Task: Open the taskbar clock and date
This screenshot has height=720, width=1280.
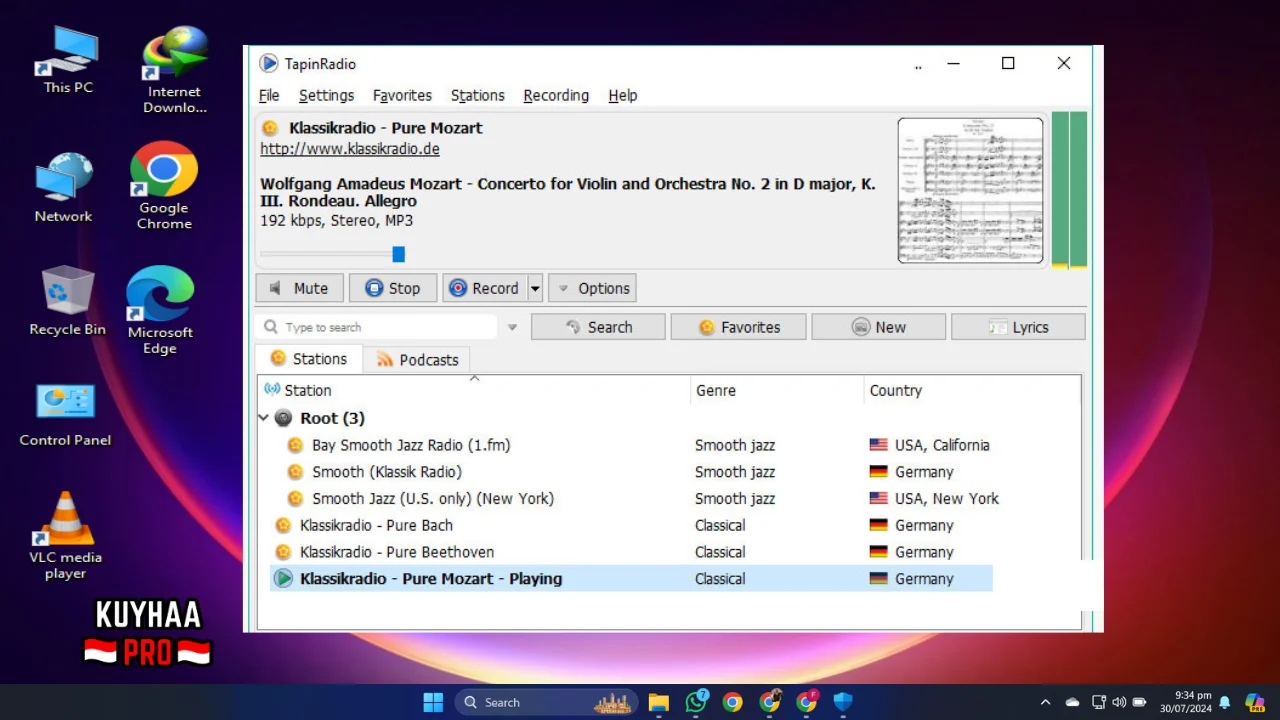Action: pos(1186,702)
